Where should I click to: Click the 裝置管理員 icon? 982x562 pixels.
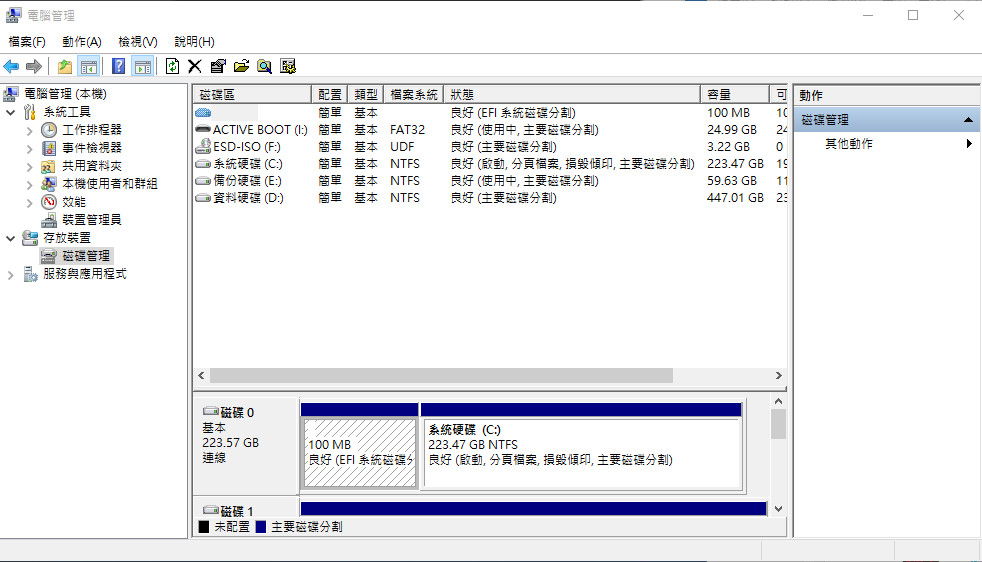tap(49, 220)
